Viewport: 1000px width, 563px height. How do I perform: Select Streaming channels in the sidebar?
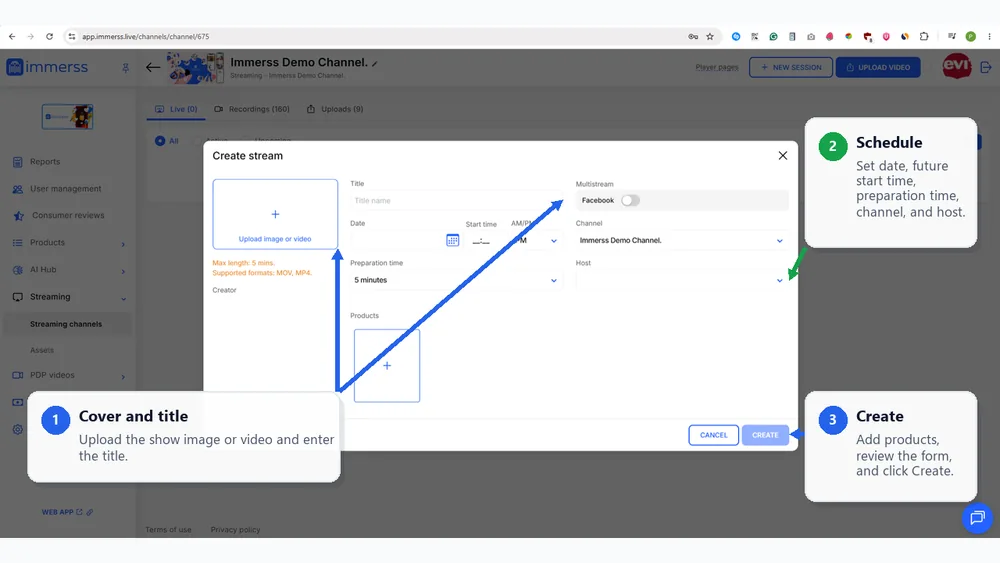coord(66,324)
